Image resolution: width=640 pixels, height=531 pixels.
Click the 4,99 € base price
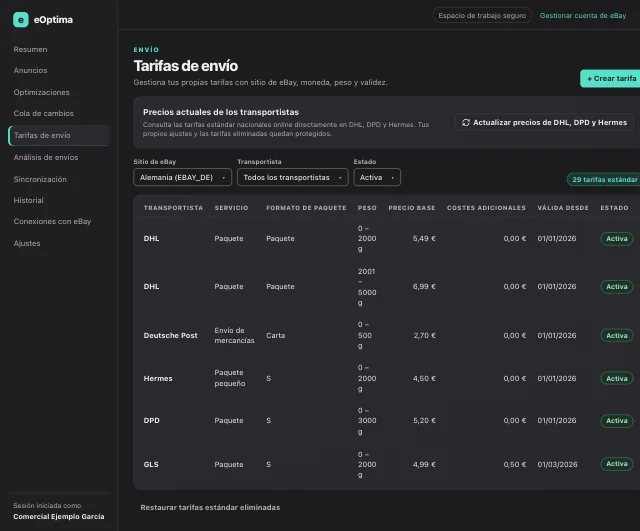tap(424, 464)
